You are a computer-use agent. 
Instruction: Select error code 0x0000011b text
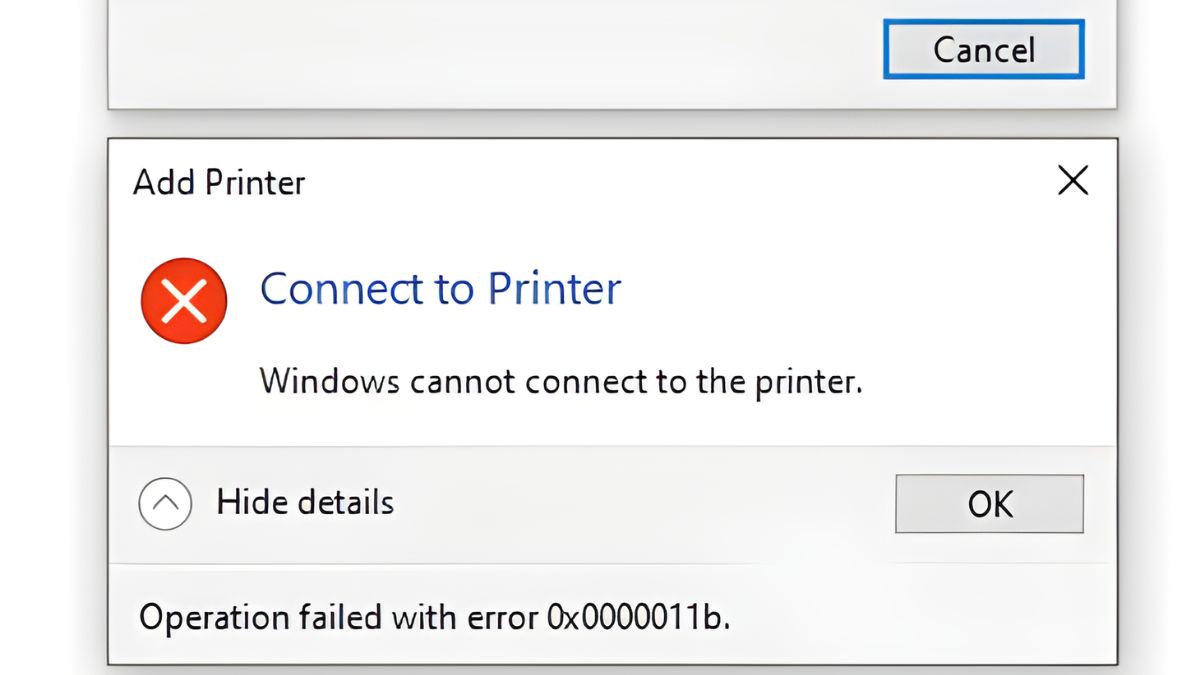638,617
